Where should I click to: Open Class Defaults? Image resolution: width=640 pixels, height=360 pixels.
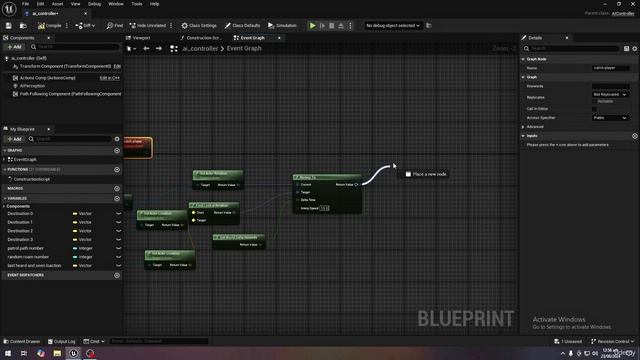coord(242,26)
